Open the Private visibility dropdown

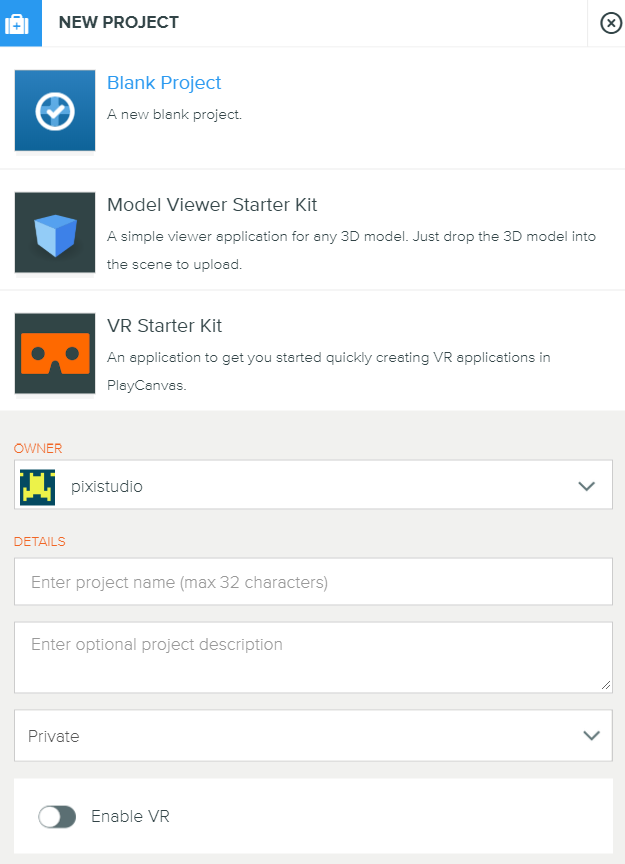[313, 736]
